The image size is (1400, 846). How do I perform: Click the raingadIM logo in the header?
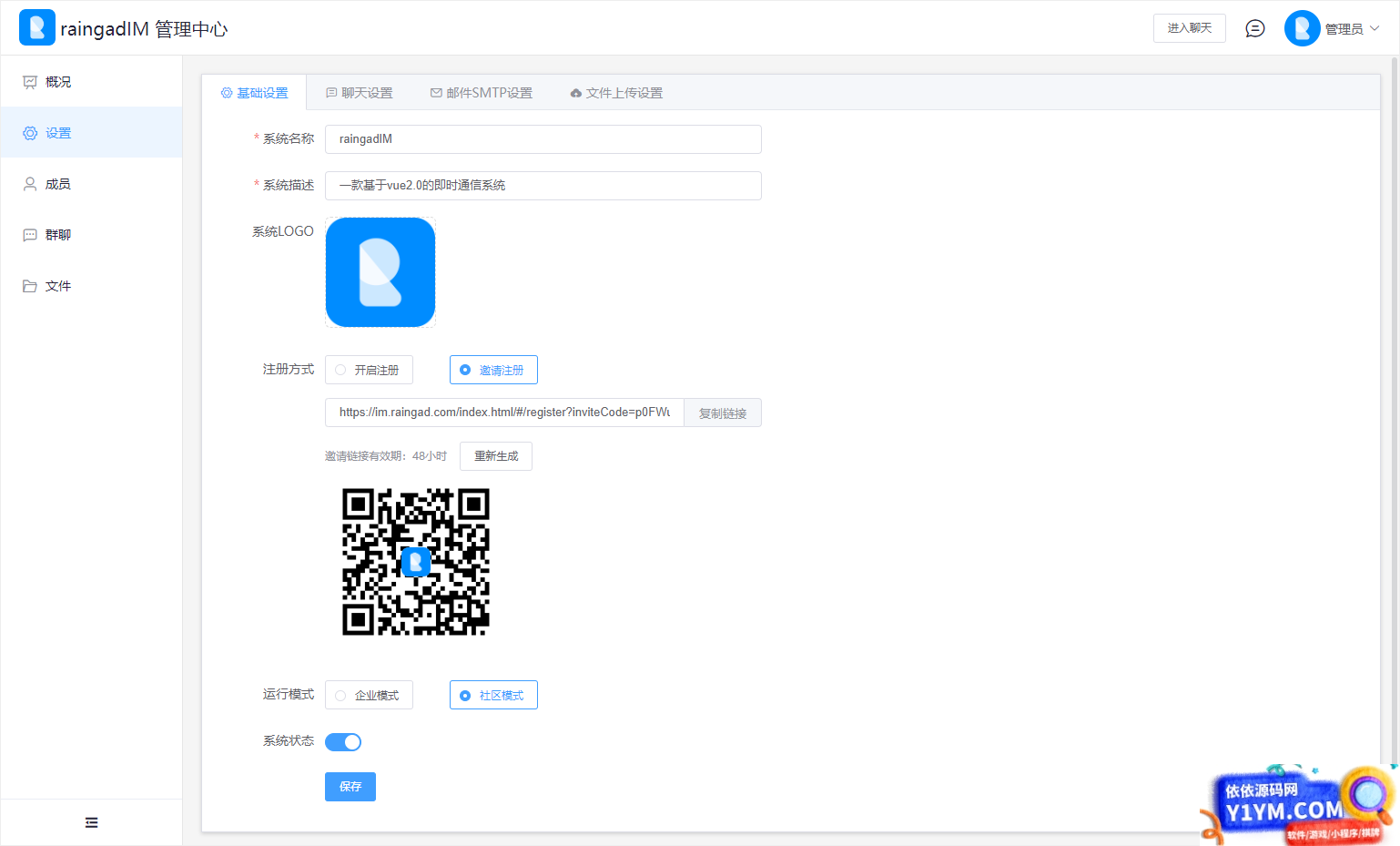[x=37, y=28]
